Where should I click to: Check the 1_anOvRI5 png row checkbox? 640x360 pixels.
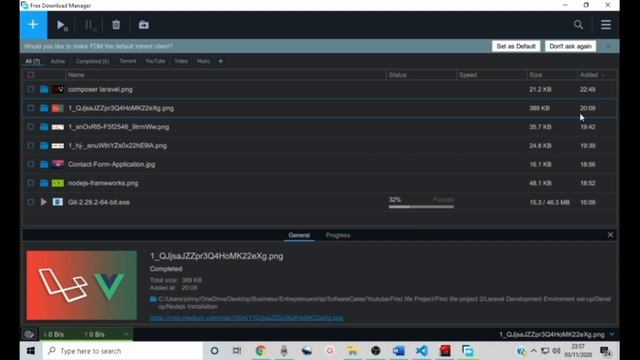(31, 127)
